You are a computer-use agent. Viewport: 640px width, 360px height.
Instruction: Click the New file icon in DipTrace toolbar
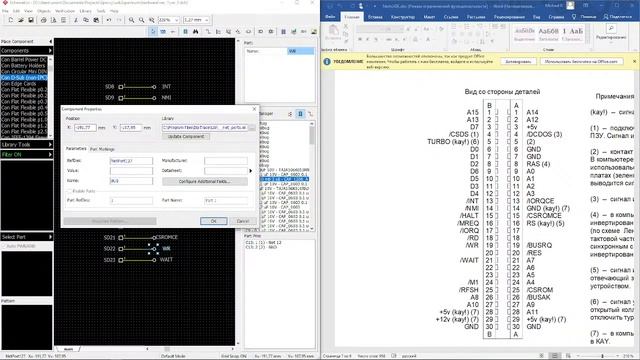[x=11, y=20]
